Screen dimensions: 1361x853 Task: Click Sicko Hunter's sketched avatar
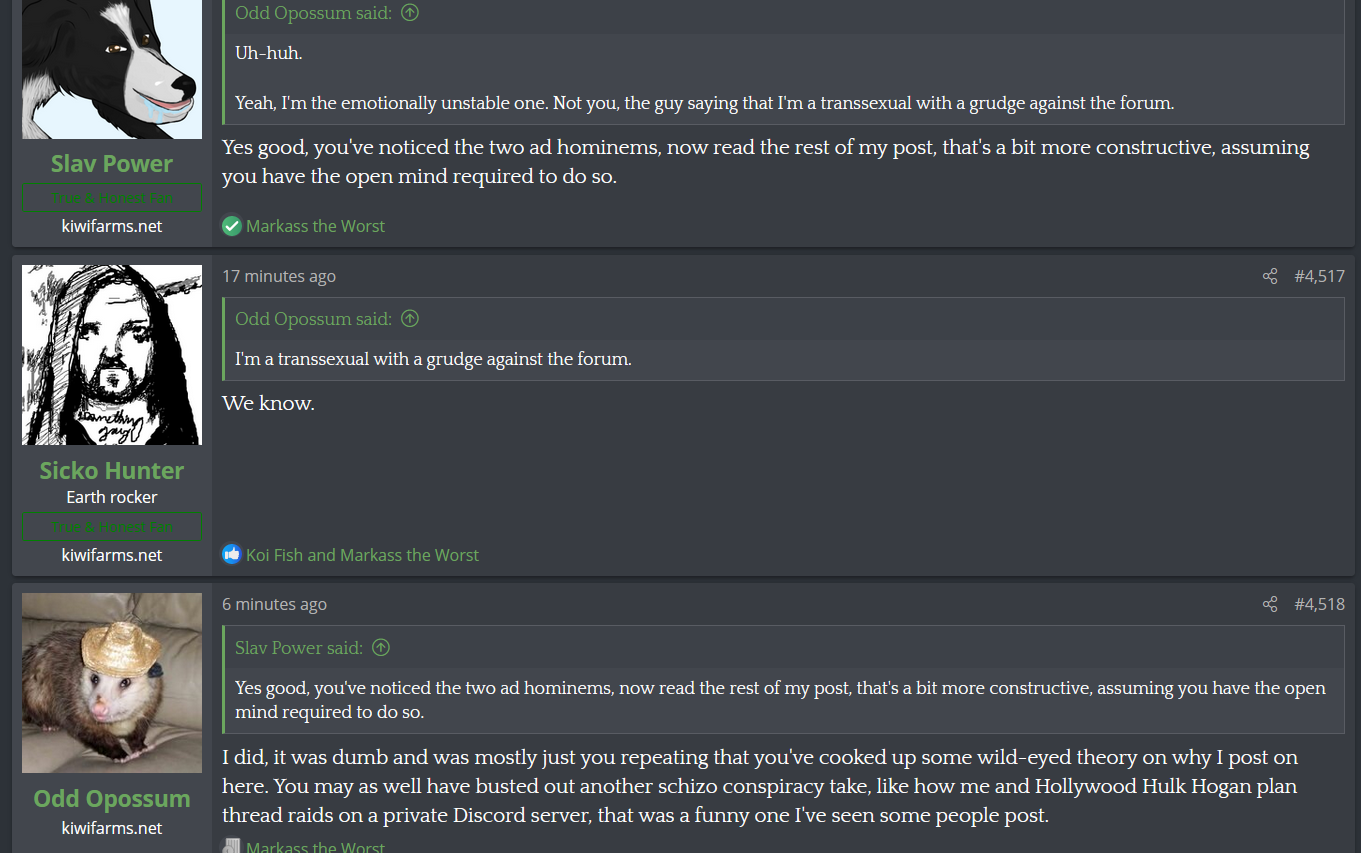pyautogui.click(x=112, y=355)
